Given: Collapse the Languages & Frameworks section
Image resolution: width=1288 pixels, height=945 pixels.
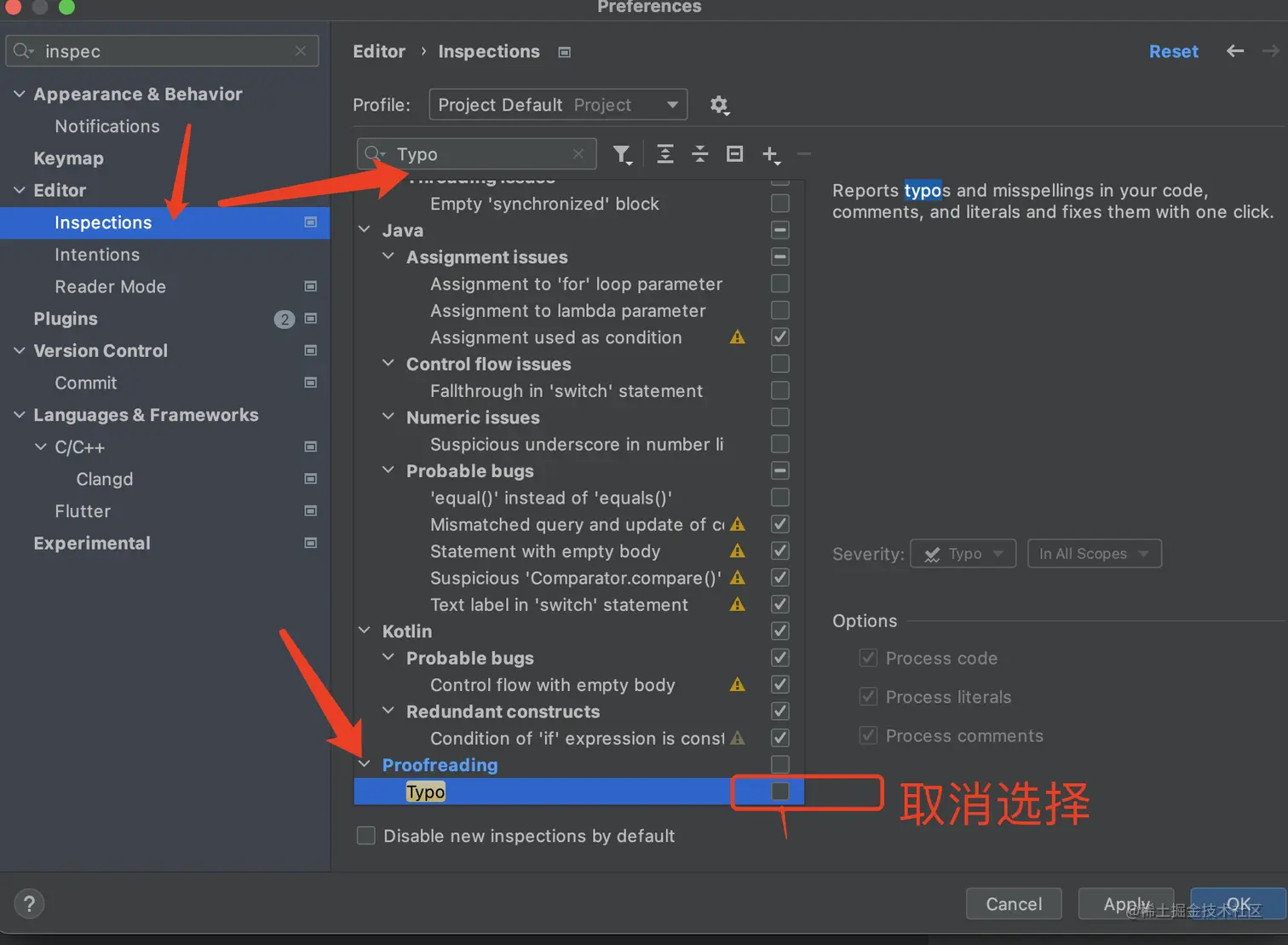Looking at the screenshot, I should [x=19, y=415].
